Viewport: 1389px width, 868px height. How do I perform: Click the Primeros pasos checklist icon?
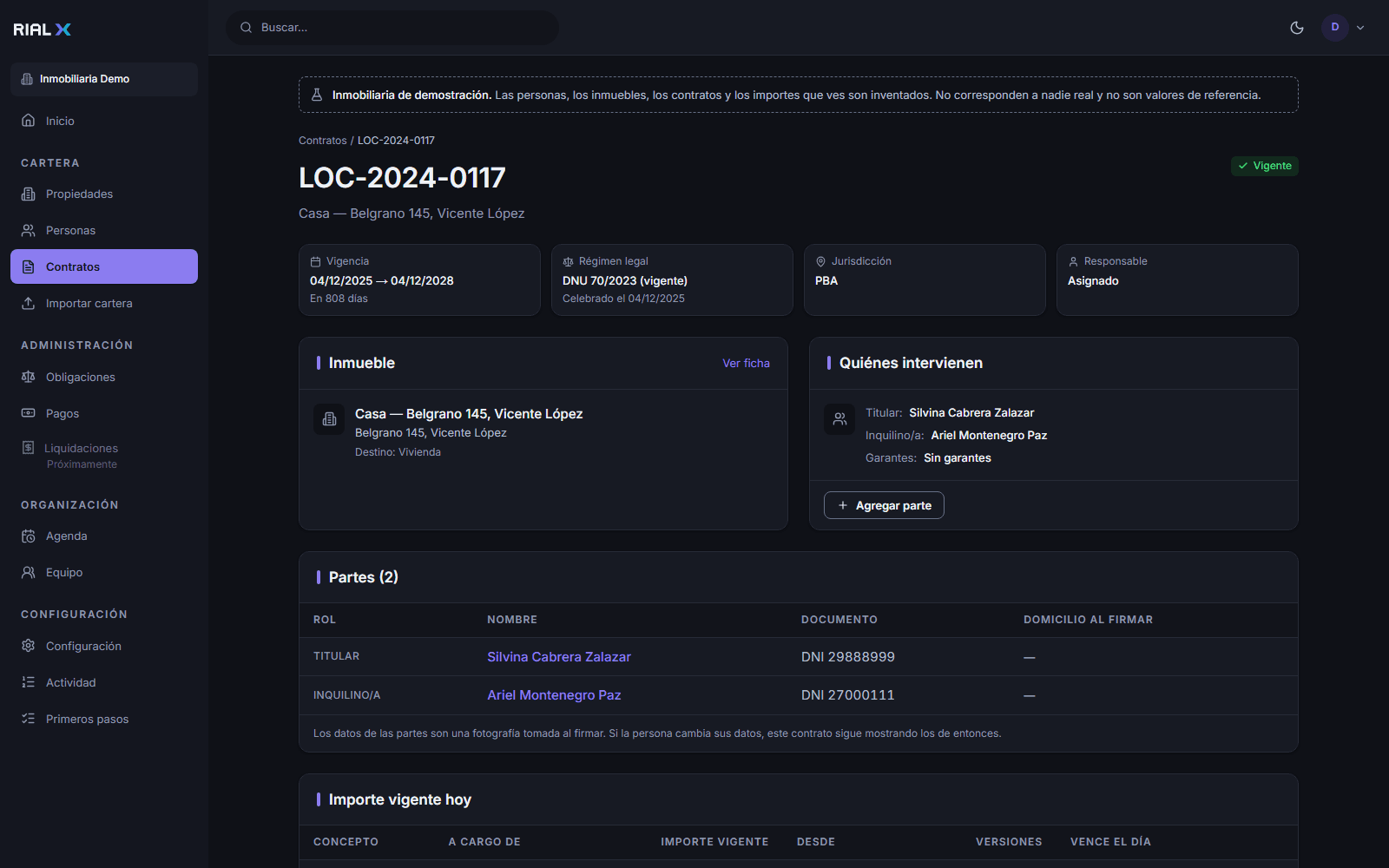point(29,719)
